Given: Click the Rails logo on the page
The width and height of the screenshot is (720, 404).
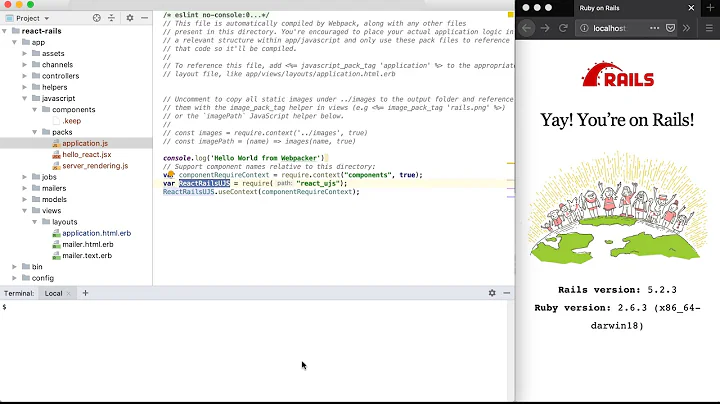Looking at the screenshot, I should [618, 74].
